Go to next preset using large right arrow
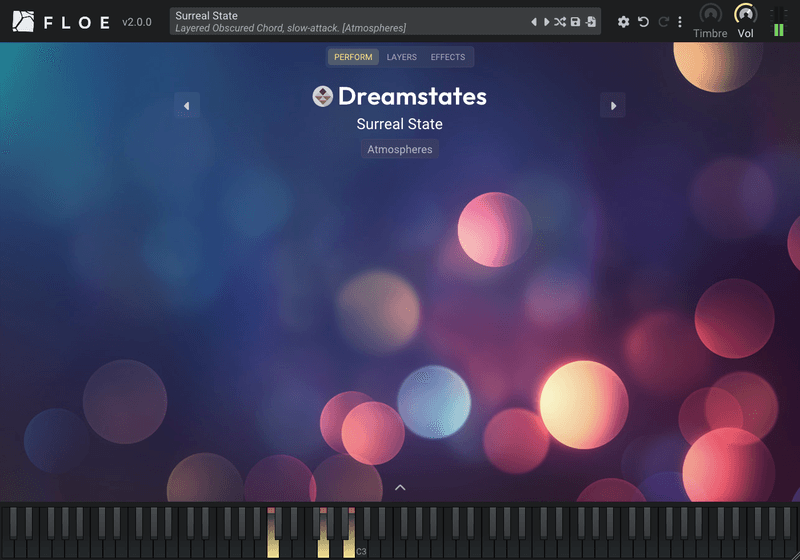800x560 pixels. click(x=613, y=106)
